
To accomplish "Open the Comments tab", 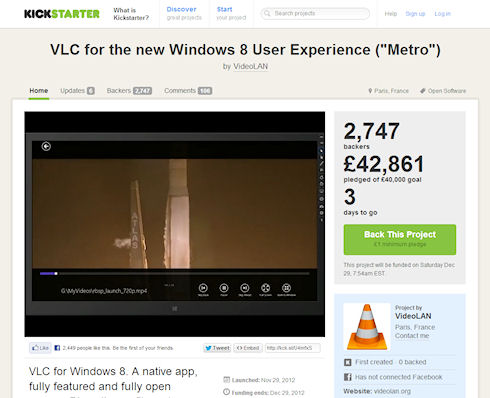I will click(188, 91).
